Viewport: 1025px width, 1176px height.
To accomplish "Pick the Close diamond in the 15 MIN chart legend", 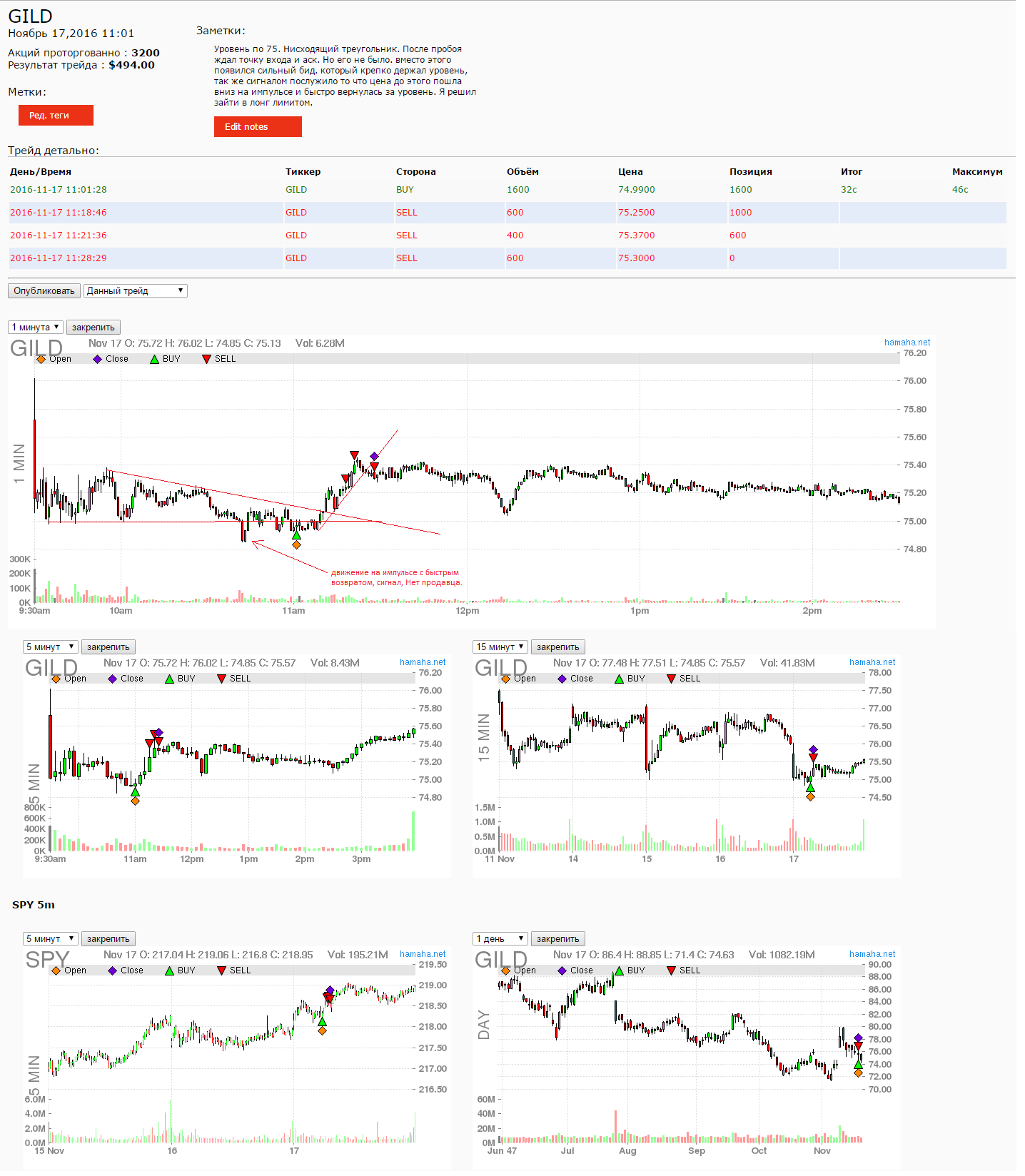I will [562, 679].
